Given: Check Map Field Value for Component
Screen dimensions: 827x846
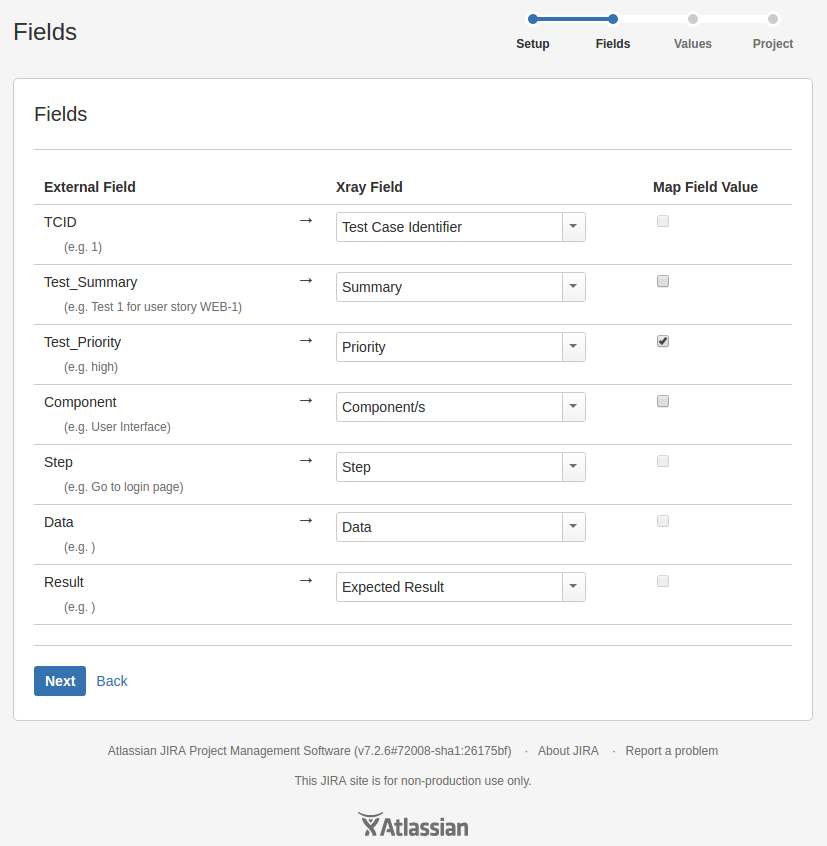Looking at the screenshot, I should 663,401.
